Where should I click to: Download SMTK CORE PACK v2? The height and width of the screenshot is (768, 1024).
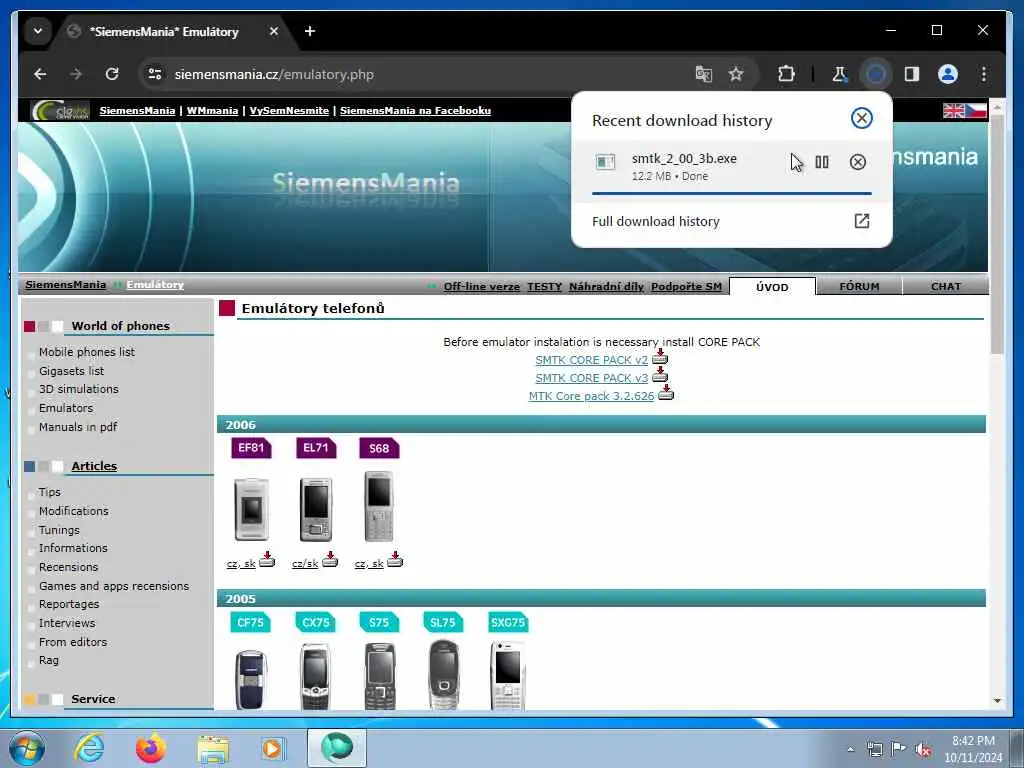(x=592, y=360)
